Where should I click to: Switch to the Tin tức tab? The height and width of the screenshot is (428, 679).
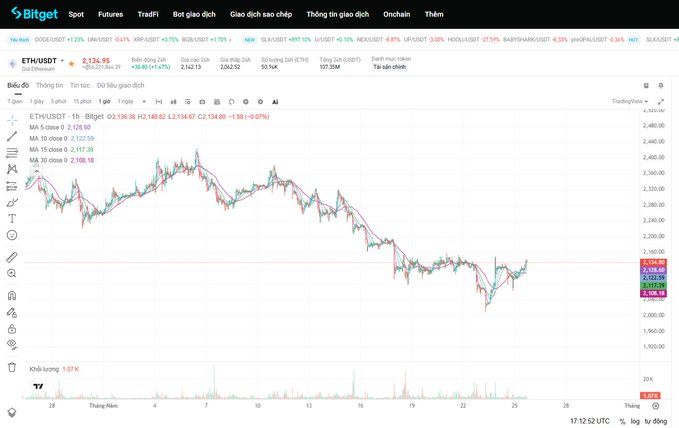coord(80,85)
